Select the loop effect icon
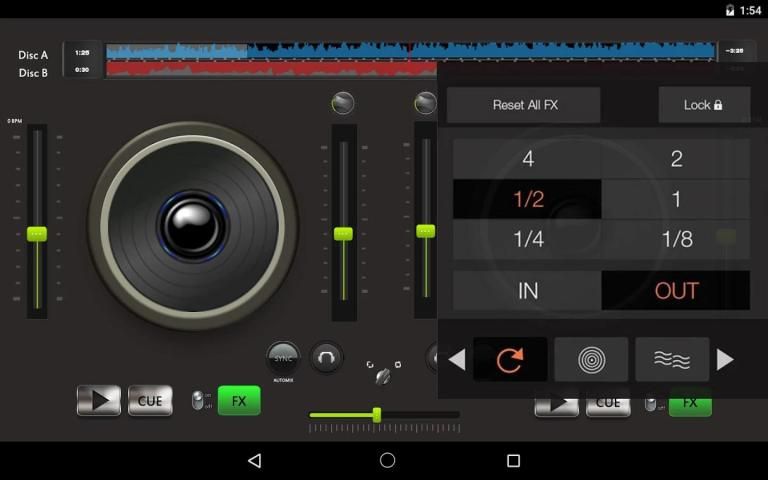The height and width of the screenshot is (480, 768). (x=510, y=360)
